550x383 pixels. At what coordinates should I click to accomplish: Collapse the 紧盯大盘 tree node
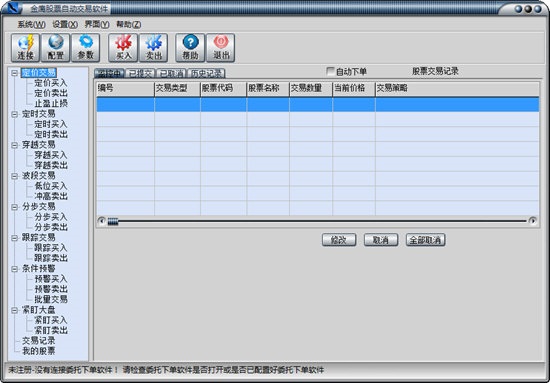pyautogui.click(x=14, y=310)
